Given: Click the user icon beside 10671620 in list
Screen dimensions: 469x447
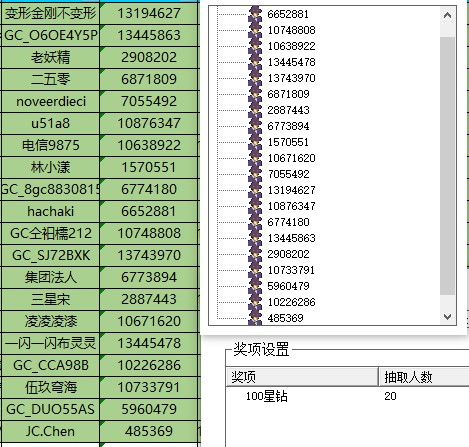Looking at the screenshot, I should click(255, 158).
